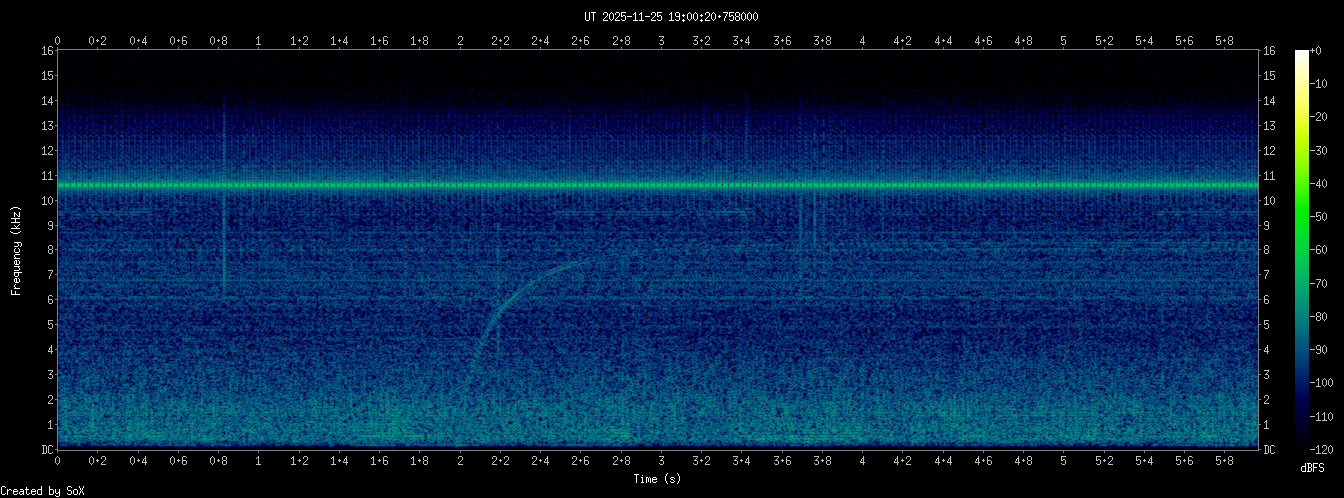
Task: Click the 'DC' label on the left frequency axis
Action: point(46,450)
